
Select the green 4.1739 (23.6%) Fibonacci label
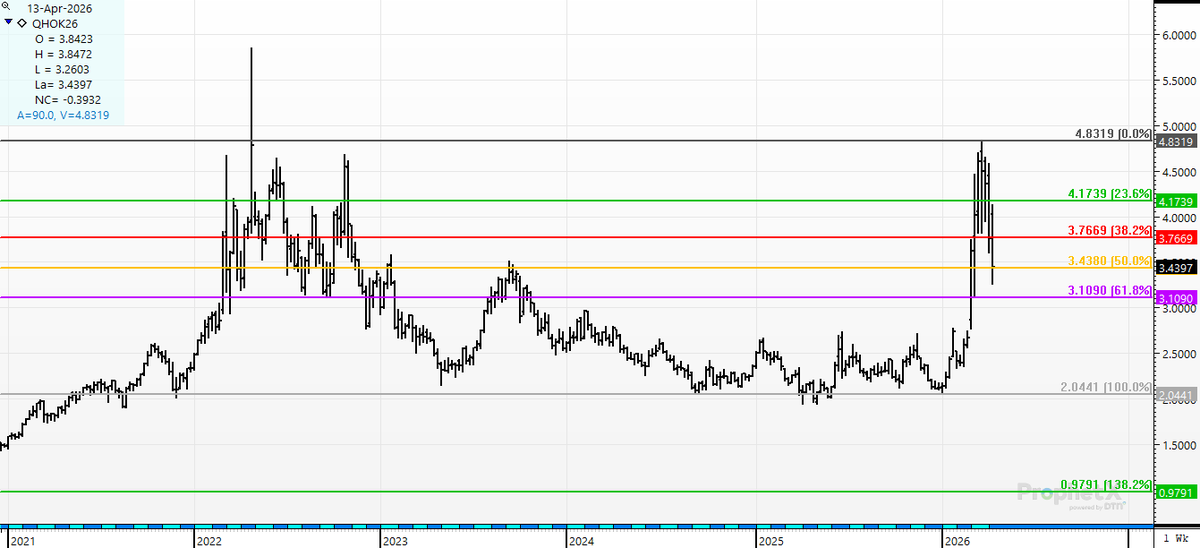pyautogui.click(x=1110, y=192)
